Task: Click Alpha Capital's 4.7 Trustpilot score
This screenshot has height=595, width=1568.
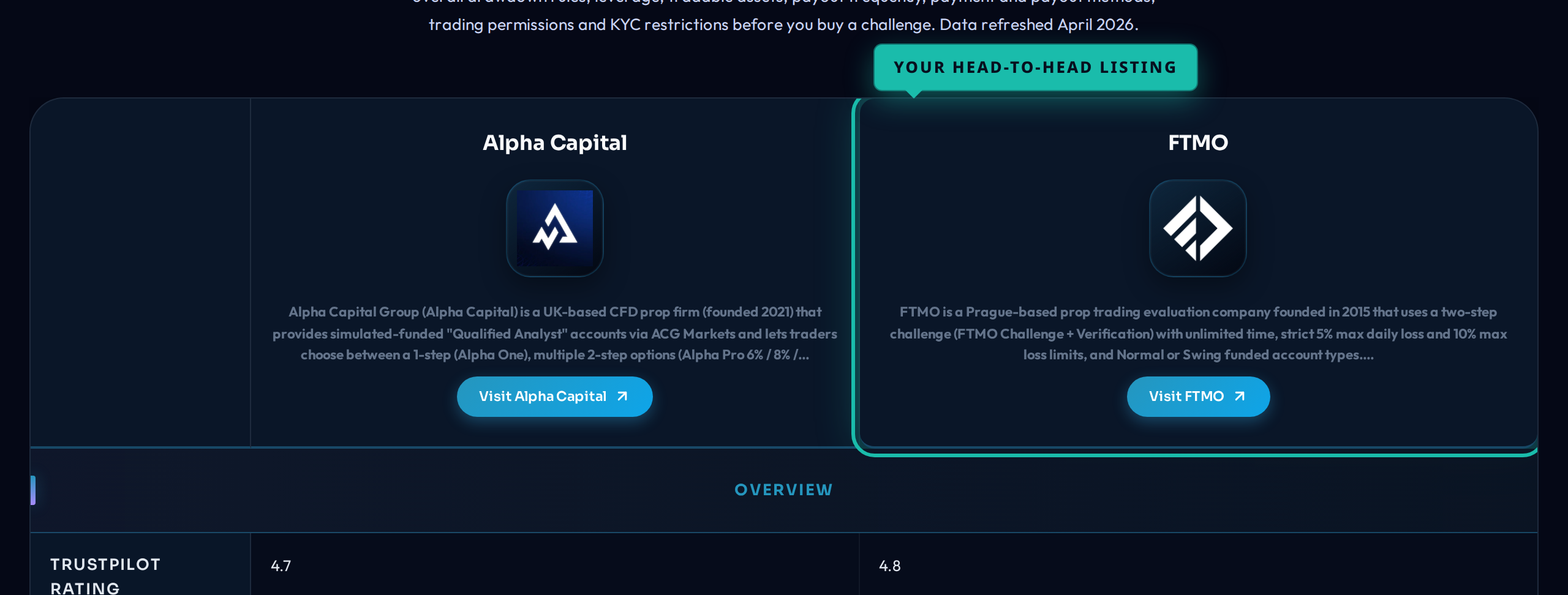Action: coord(281,566)
